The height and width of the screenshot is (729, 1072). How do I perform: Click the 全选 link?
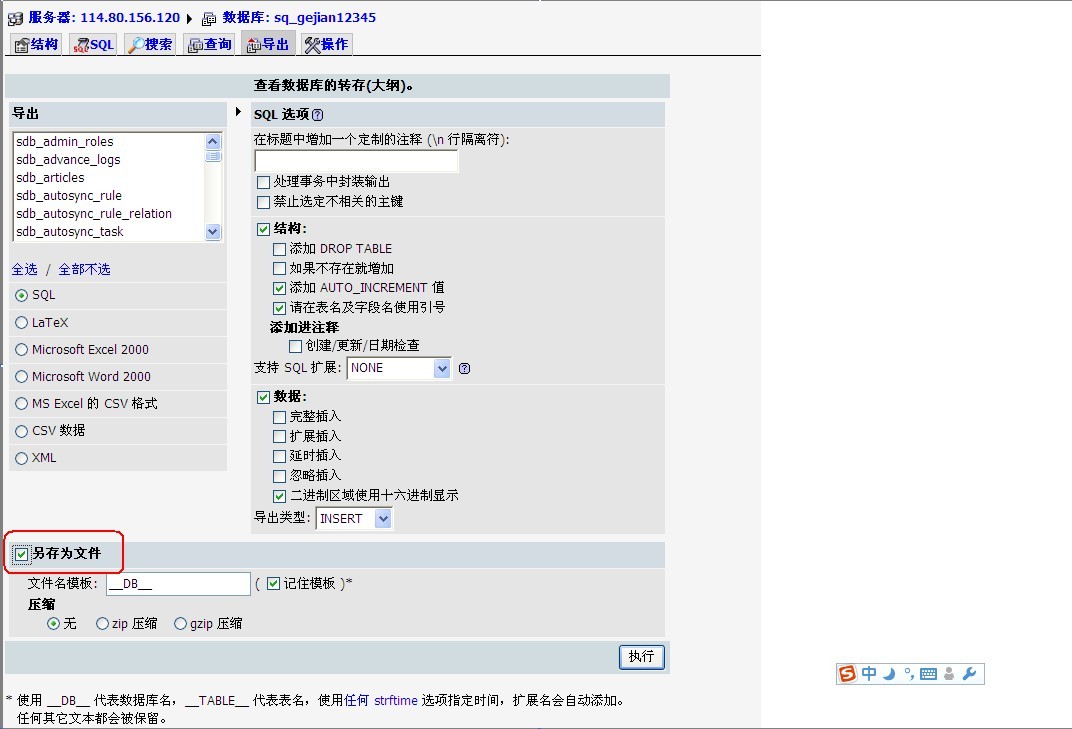(x=25, y=269)
